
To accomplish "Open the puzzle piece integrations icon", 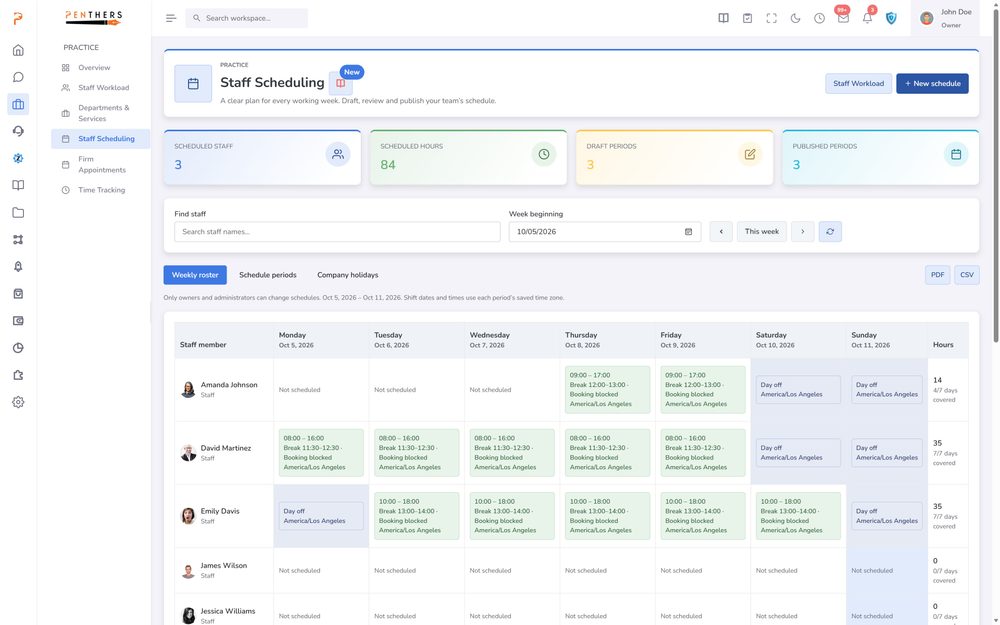I will (18, 375).
